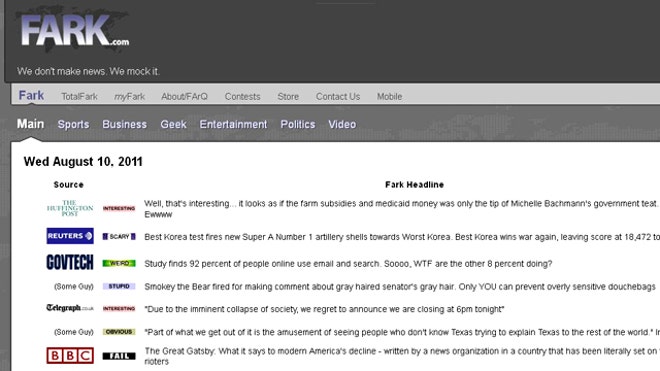
Task: Open the Contests page
Action: point(242,96)
